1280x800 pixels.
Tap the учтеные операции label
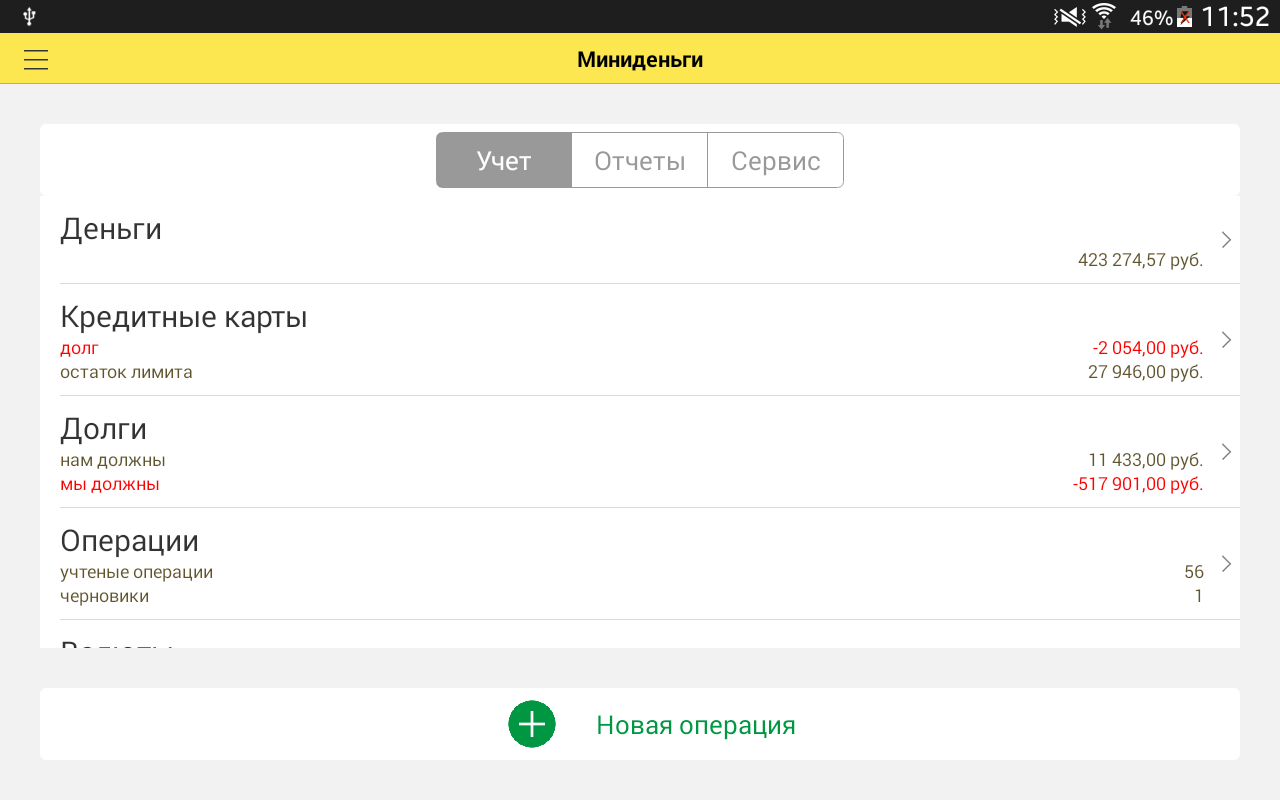[137, 572]
